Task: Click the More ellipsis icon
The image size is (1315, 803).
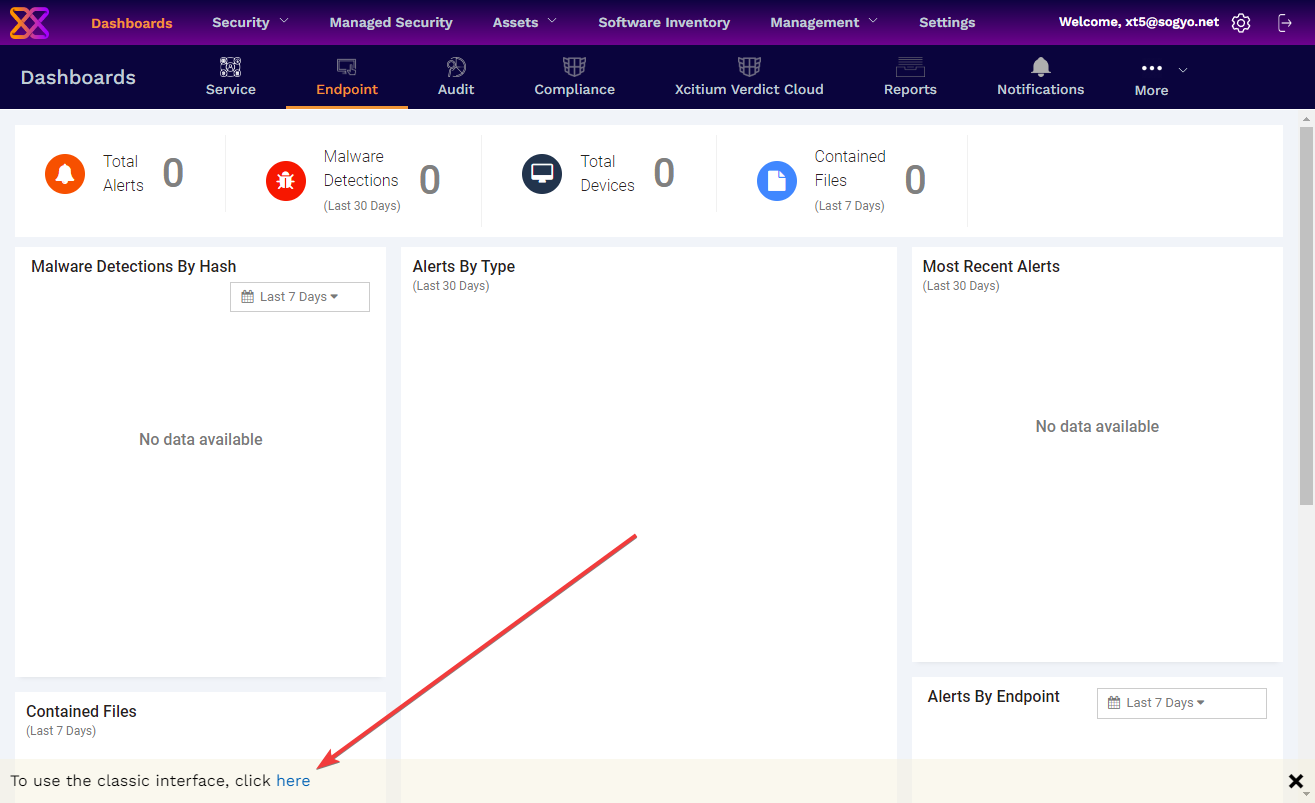Action: point(1152,69)
